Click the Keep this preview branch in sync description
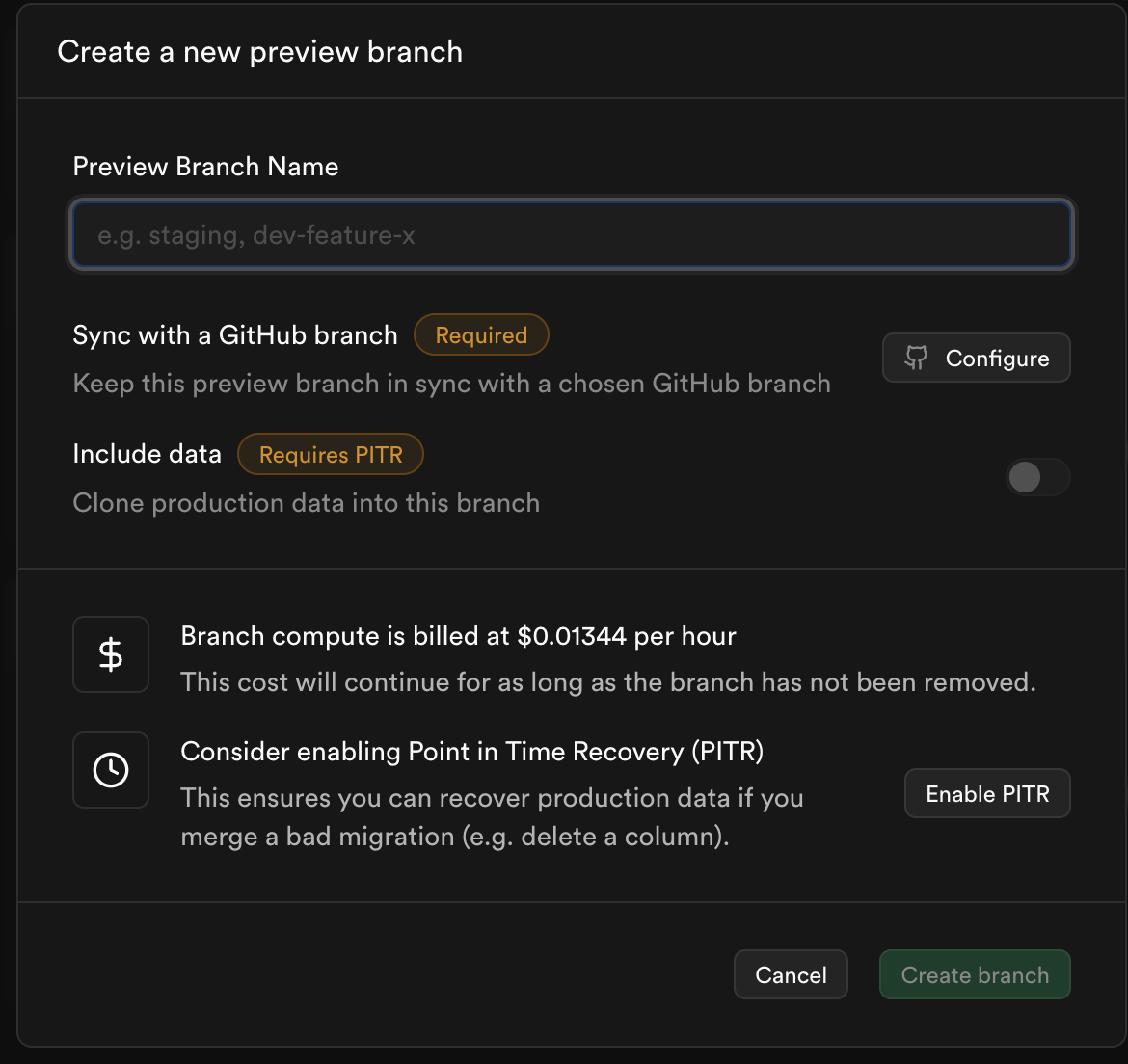 (x=451, y=384)
